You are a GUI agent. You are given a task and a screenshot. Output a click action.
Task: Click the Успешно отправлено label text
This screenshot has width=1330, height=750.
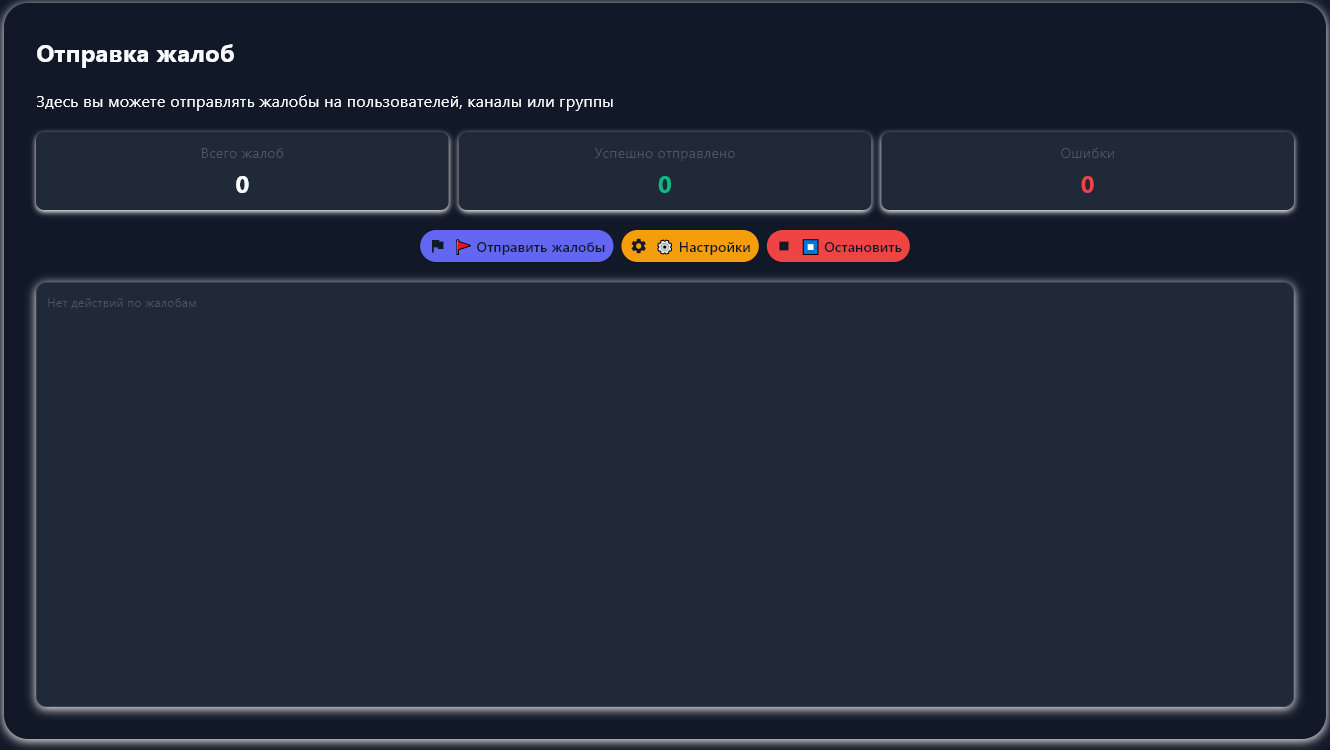click(x=665, y=154)
